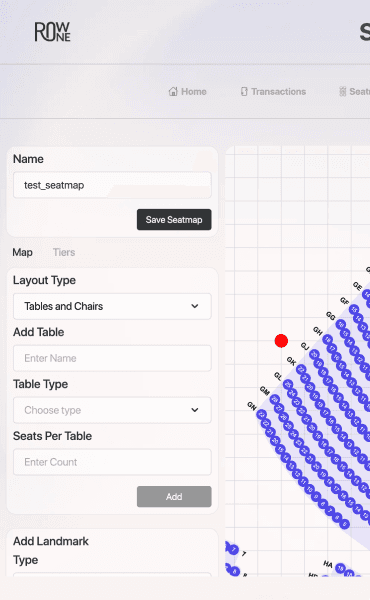Viewport: 370px width, 600px height.
Task: Click the GG row label
Action: pos(331,316)
